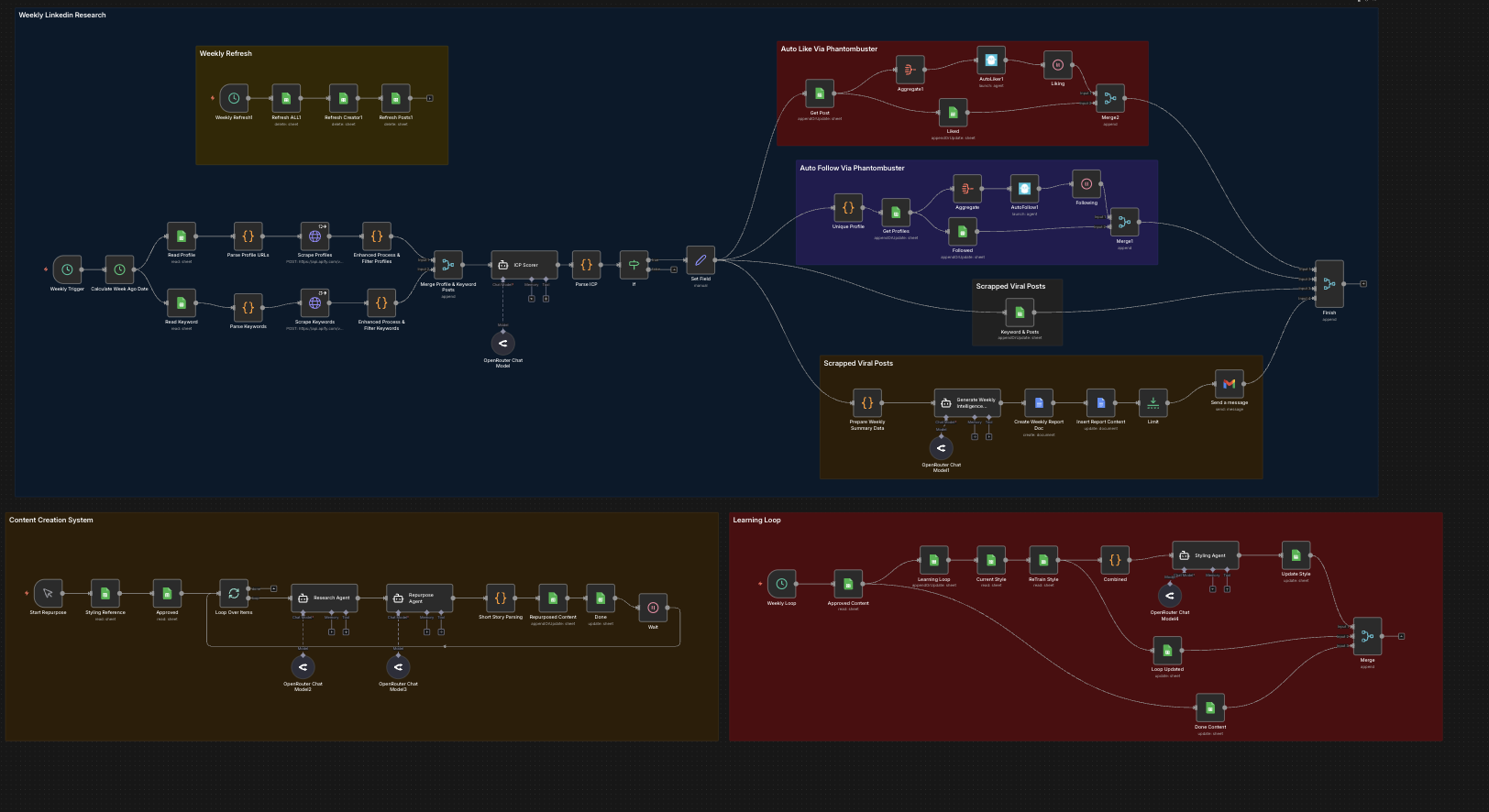Open the OpenRouter Chat Model2 sub-node
Image resolution: width=1489 pixels, height=812 pixels.
pos(303,667)
